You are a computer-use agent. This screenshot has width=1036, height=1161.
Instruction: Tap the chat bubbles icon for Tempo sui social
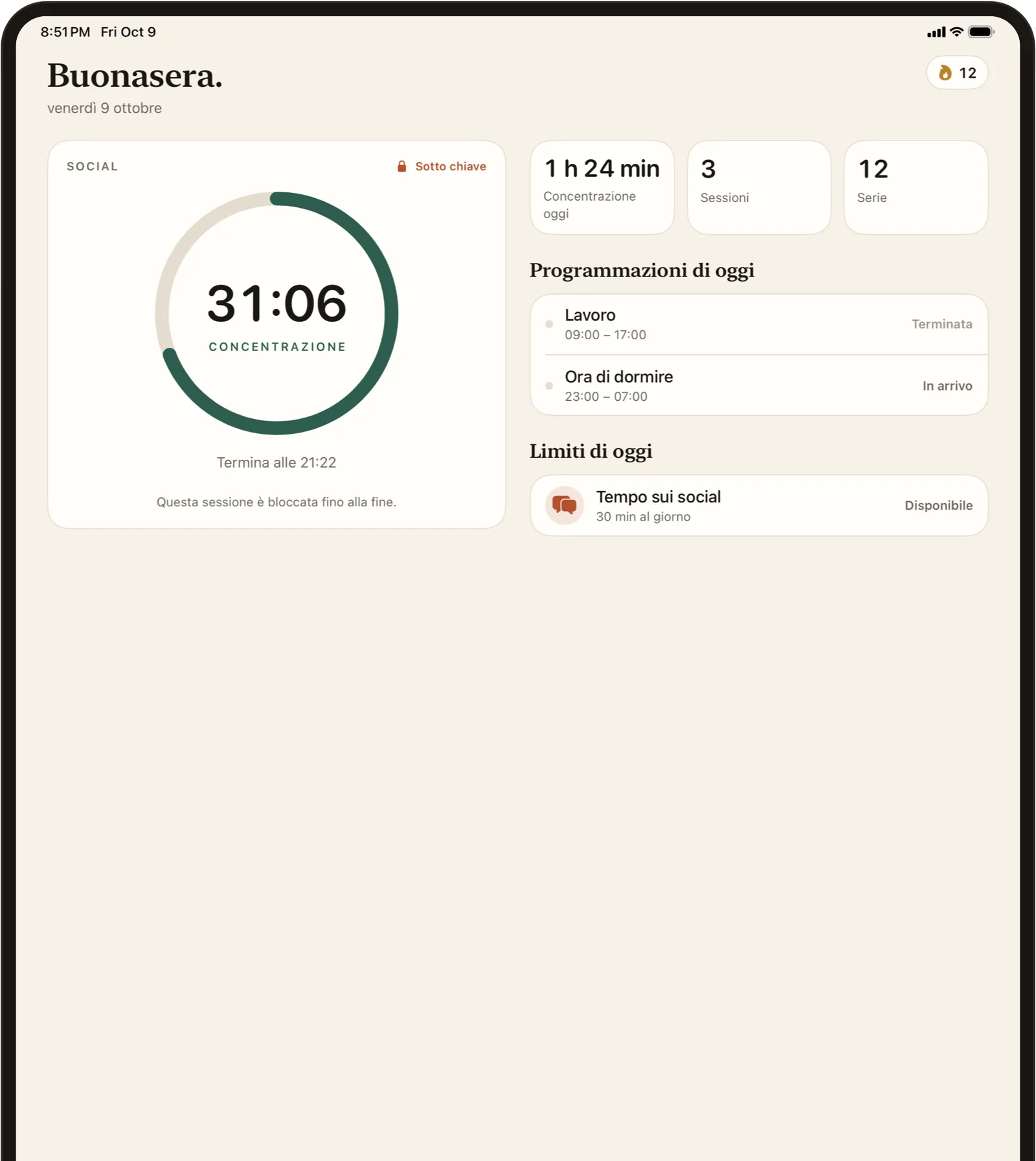click(564, 505)
